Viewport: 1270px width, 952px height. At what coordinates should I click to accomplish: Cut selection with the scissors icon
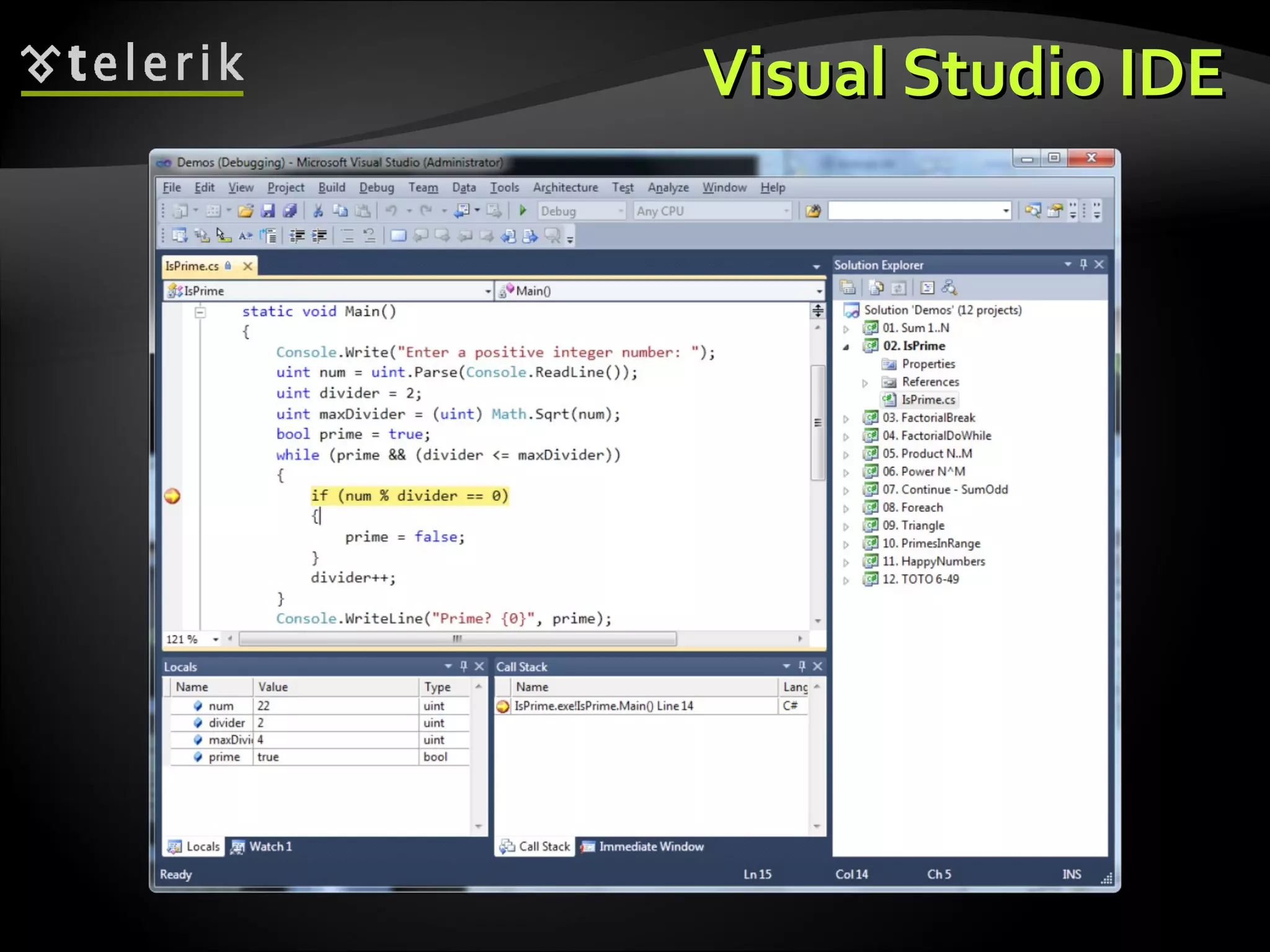(318, 211)
